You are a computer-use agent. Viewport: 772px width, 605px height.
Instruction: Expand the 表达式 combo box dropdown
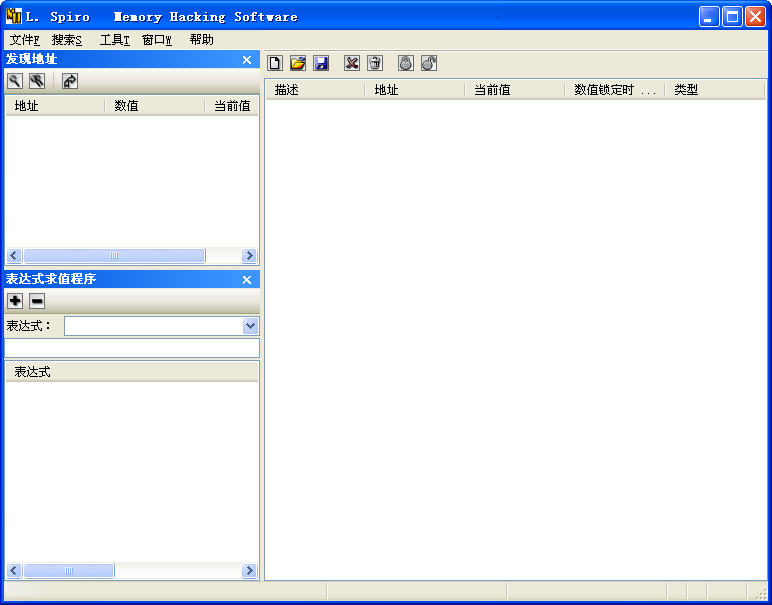(250, 326)
